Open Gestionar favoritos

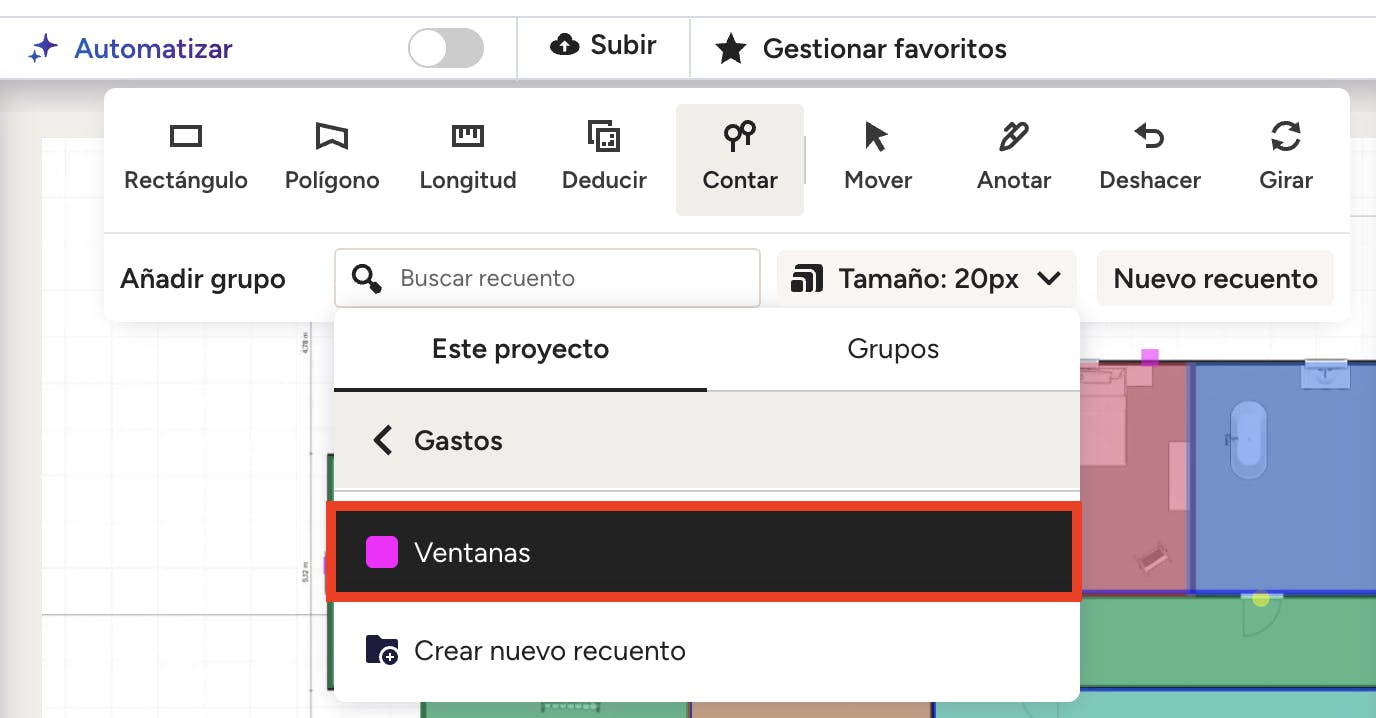861,48
